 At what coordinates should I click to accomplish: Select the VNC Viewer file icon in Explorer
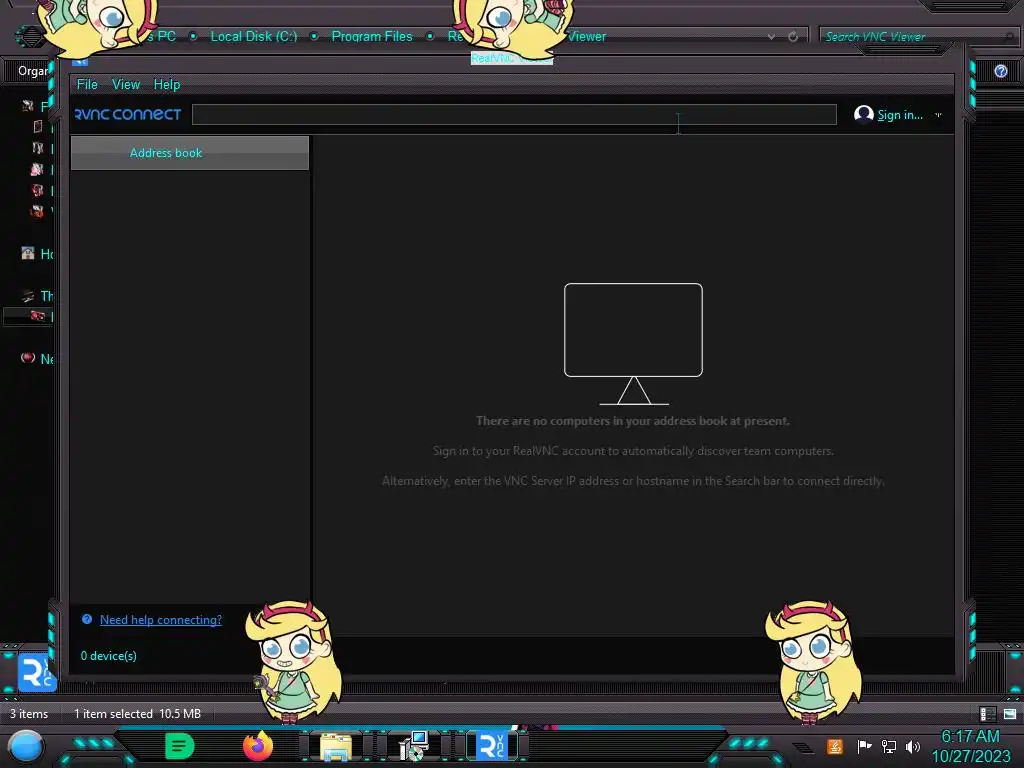point(37,672)
